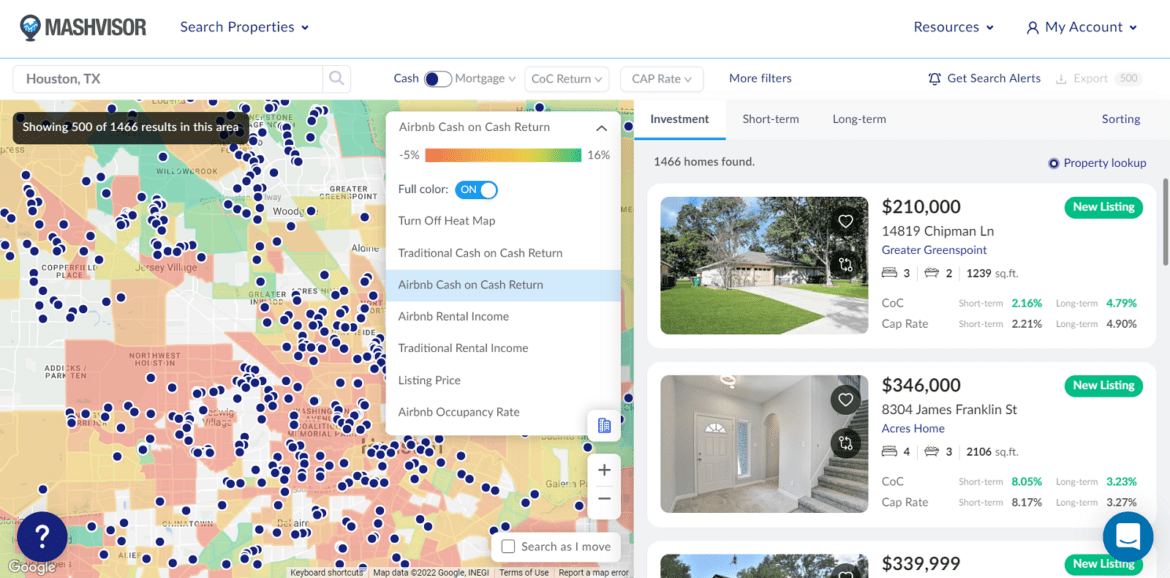Viewport: 1170px width, 578px height.
Task: Turn off the Full color switch
Action: pos(476,190)
